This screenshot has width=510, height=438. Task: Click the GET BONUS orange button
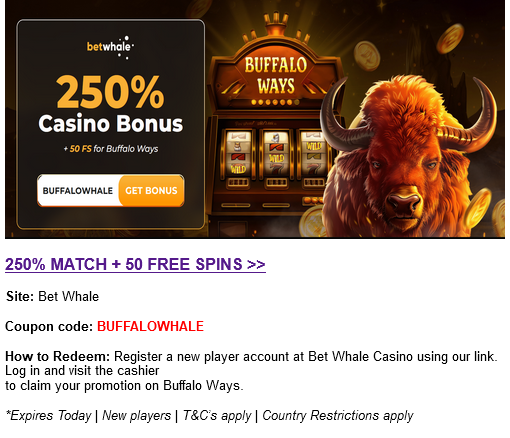151,190
